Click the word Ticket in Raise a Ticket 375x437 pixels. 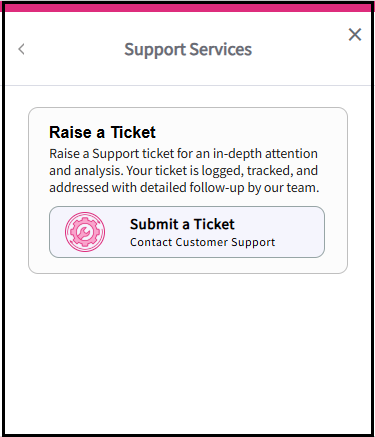pos(133,132)
